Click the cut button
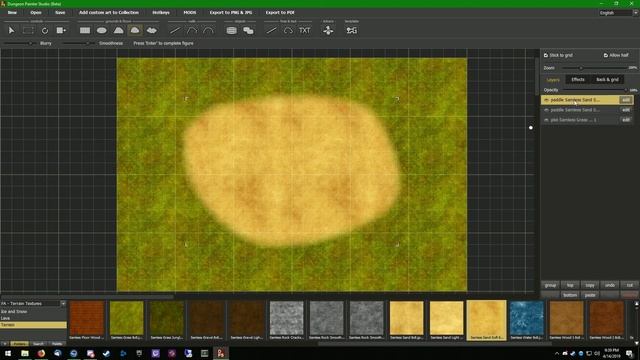640x360 pixels. (x=629, y=285)
